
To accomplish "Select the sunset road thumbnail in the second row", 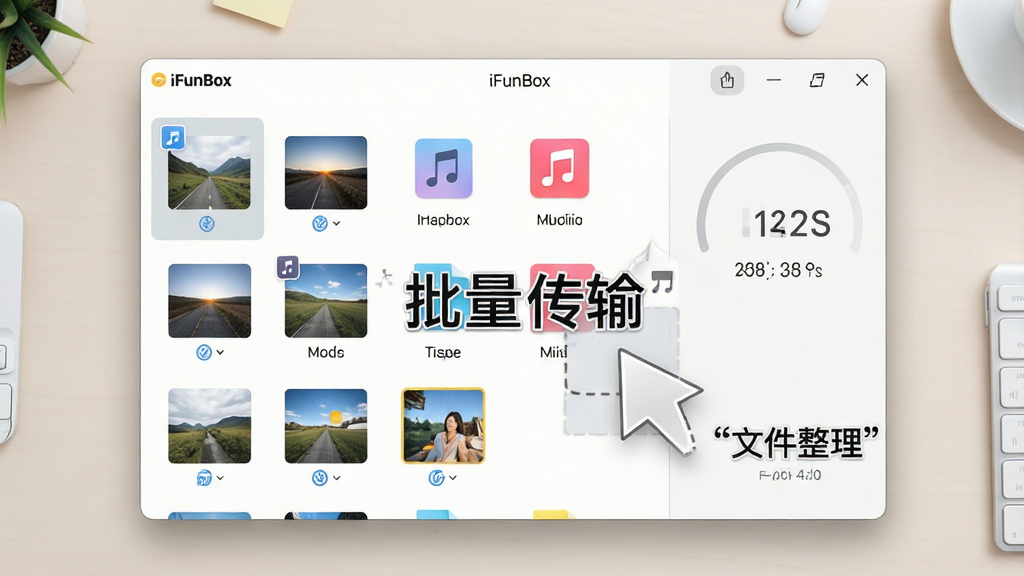I will (x=209, y=300).
